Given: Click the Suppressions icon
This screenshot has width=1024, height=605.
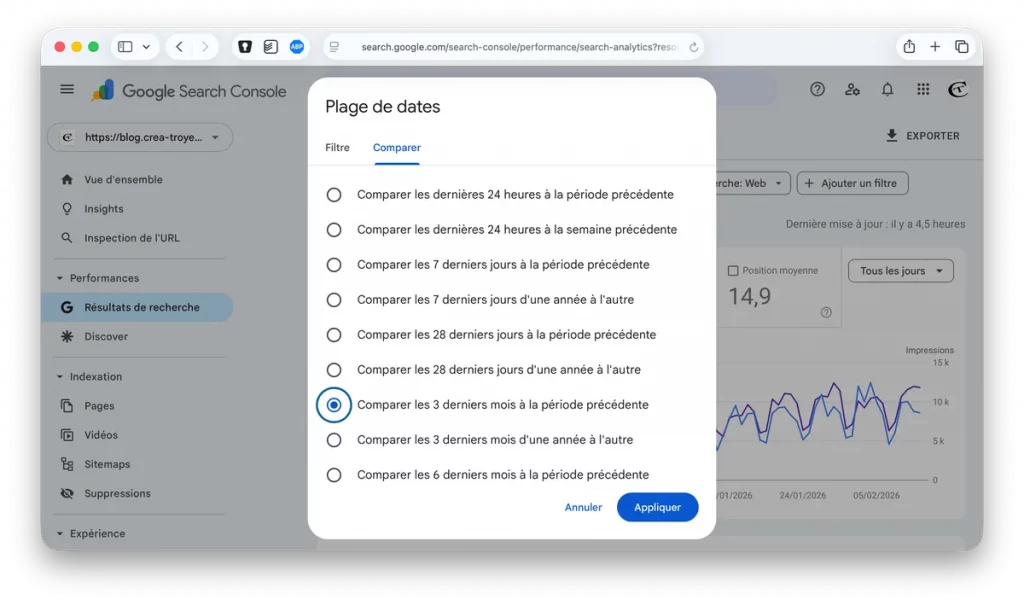Looking at the screenshot, I should (x=65, y=493).
